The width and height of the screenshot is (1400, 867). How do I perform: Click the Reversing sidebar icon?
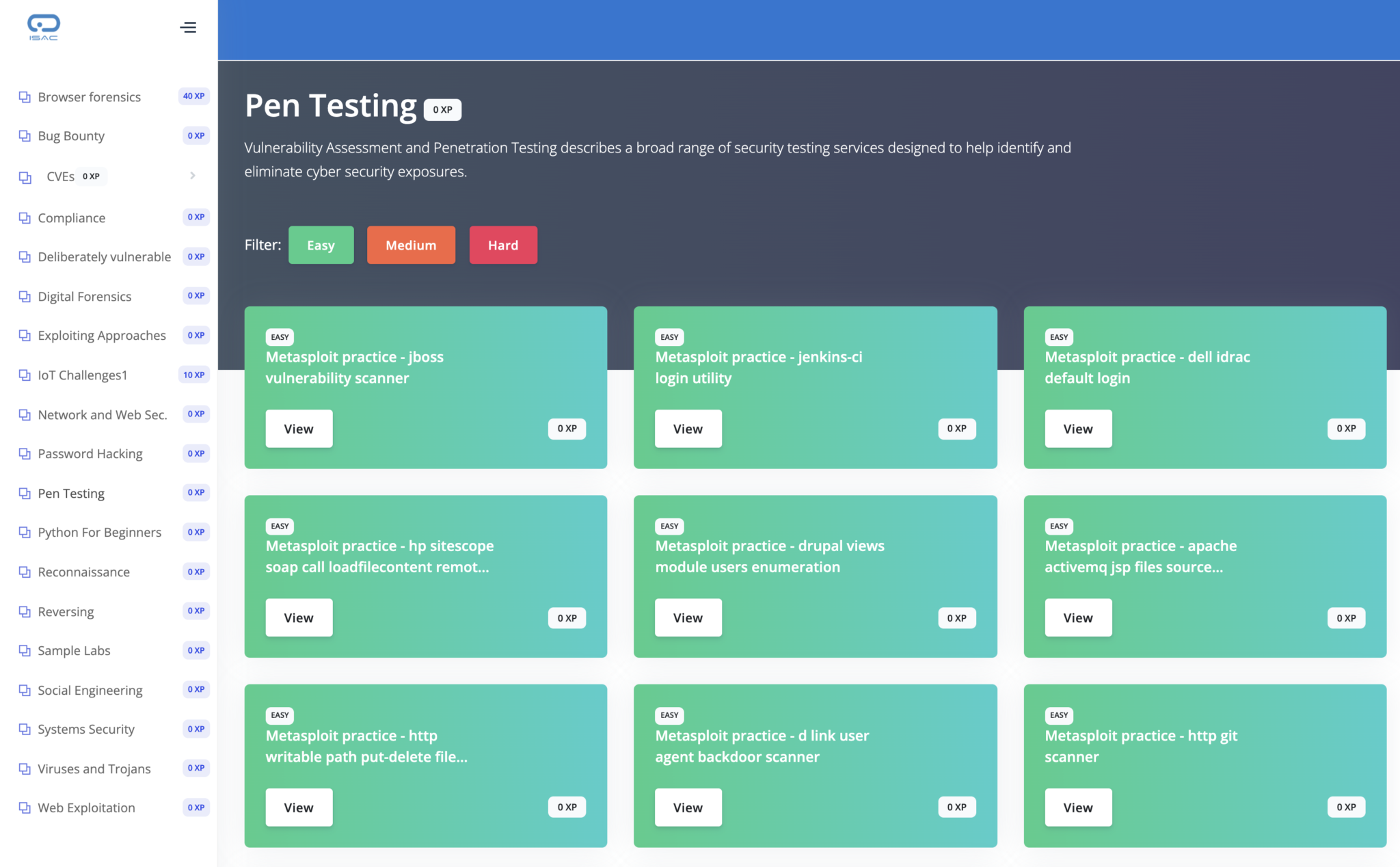[x=25, y=612]
